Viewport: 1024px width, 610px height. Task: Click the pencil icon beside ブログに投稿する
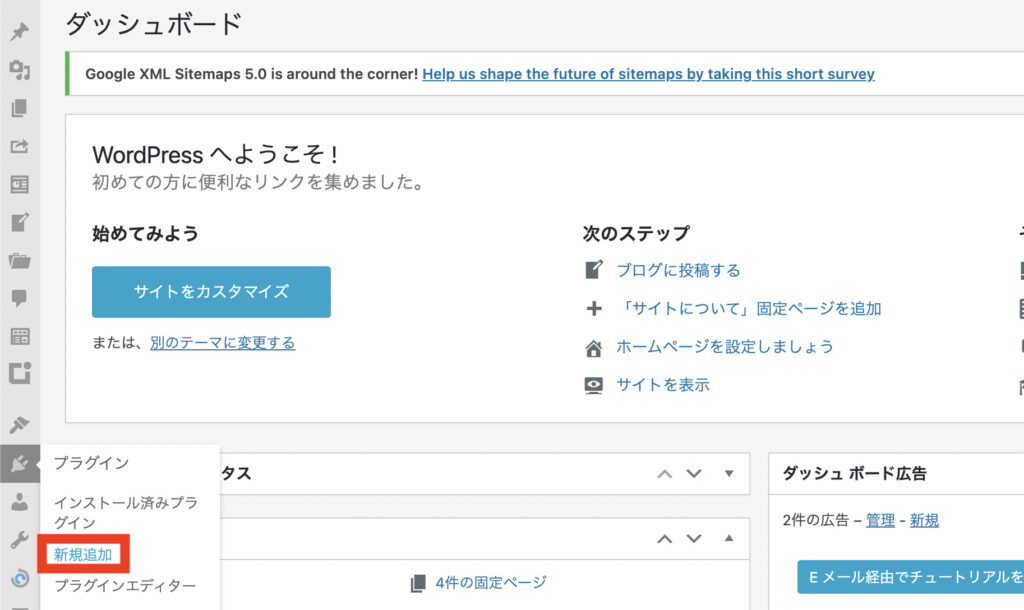click(x=594, y=270)
